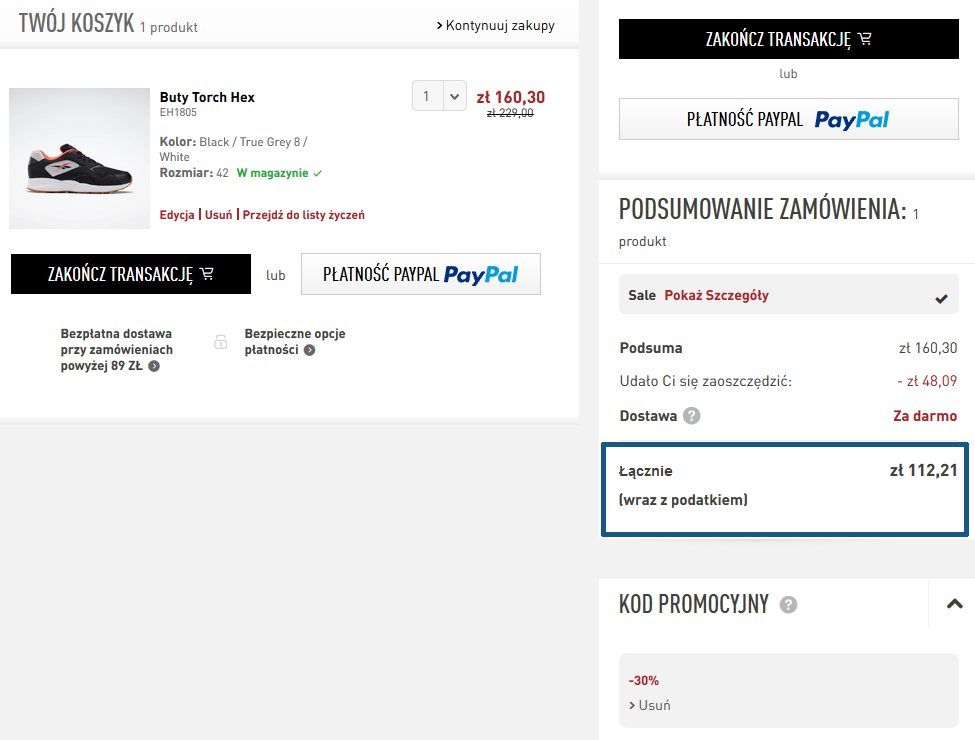Click Pokaż Szczegóły in the Sale row

[716, 295]
